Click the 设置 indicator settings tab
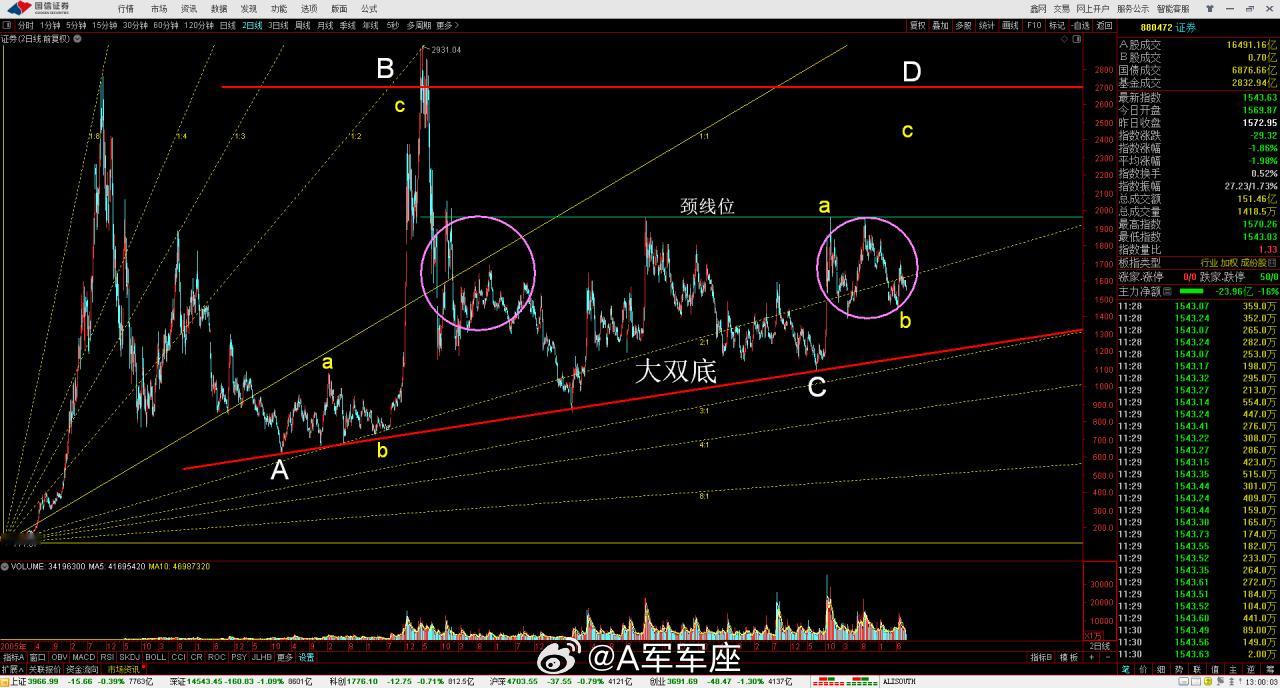This screenshot has width=1280, height=688. tap(306, 658)
